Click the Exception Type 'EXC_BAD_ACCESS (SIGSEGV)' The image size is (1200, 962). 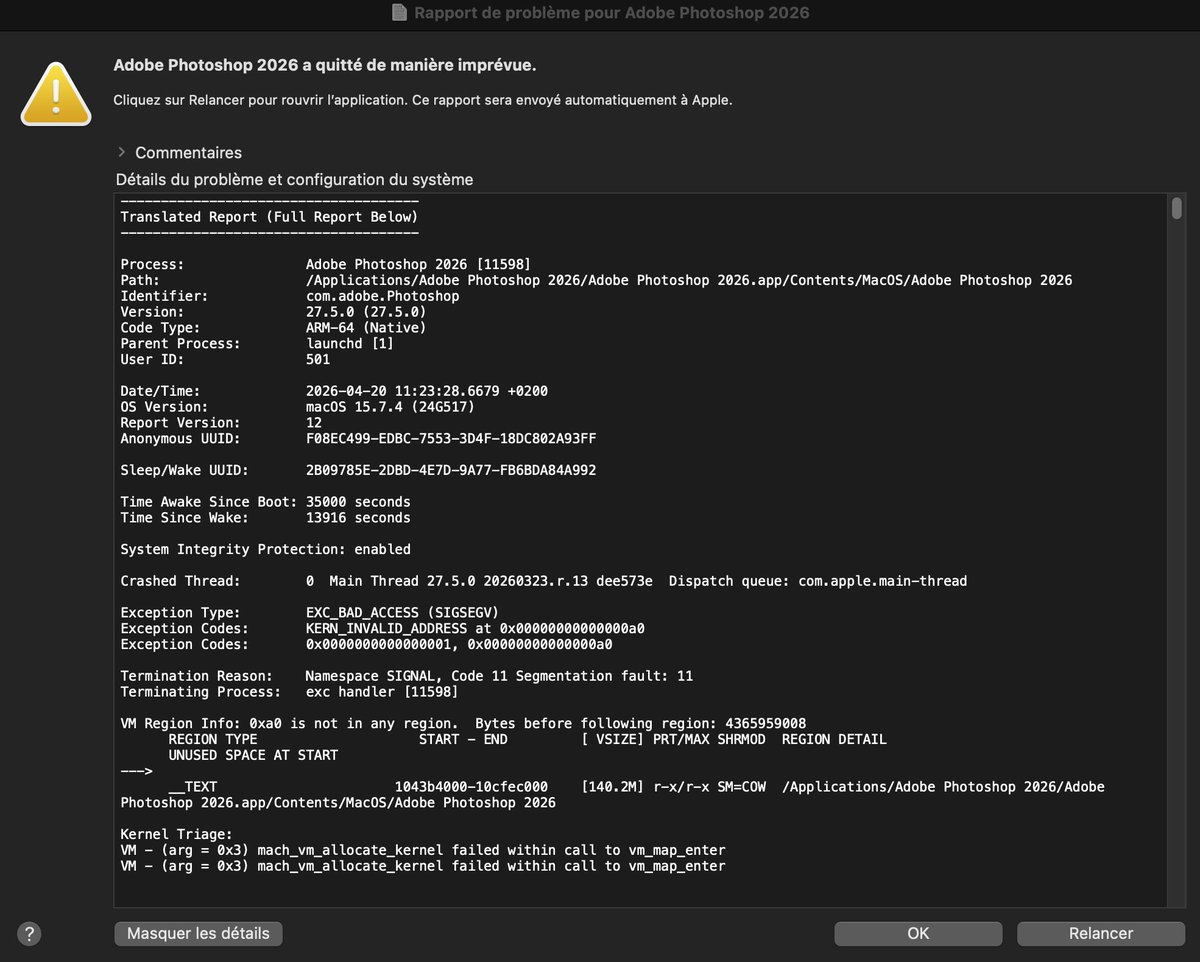(x=402, y=613)
